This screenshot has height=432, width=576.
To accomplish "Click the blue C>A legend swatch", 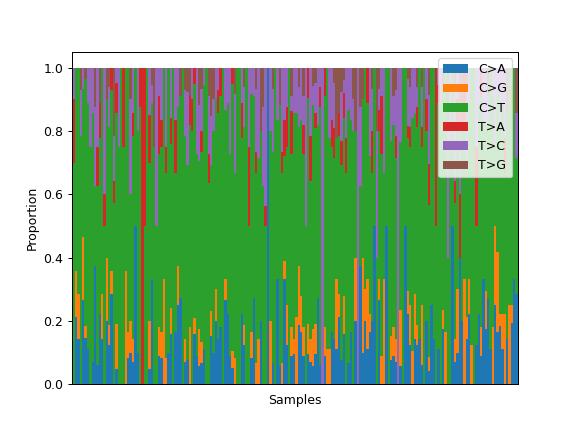I will pos(455,69).
